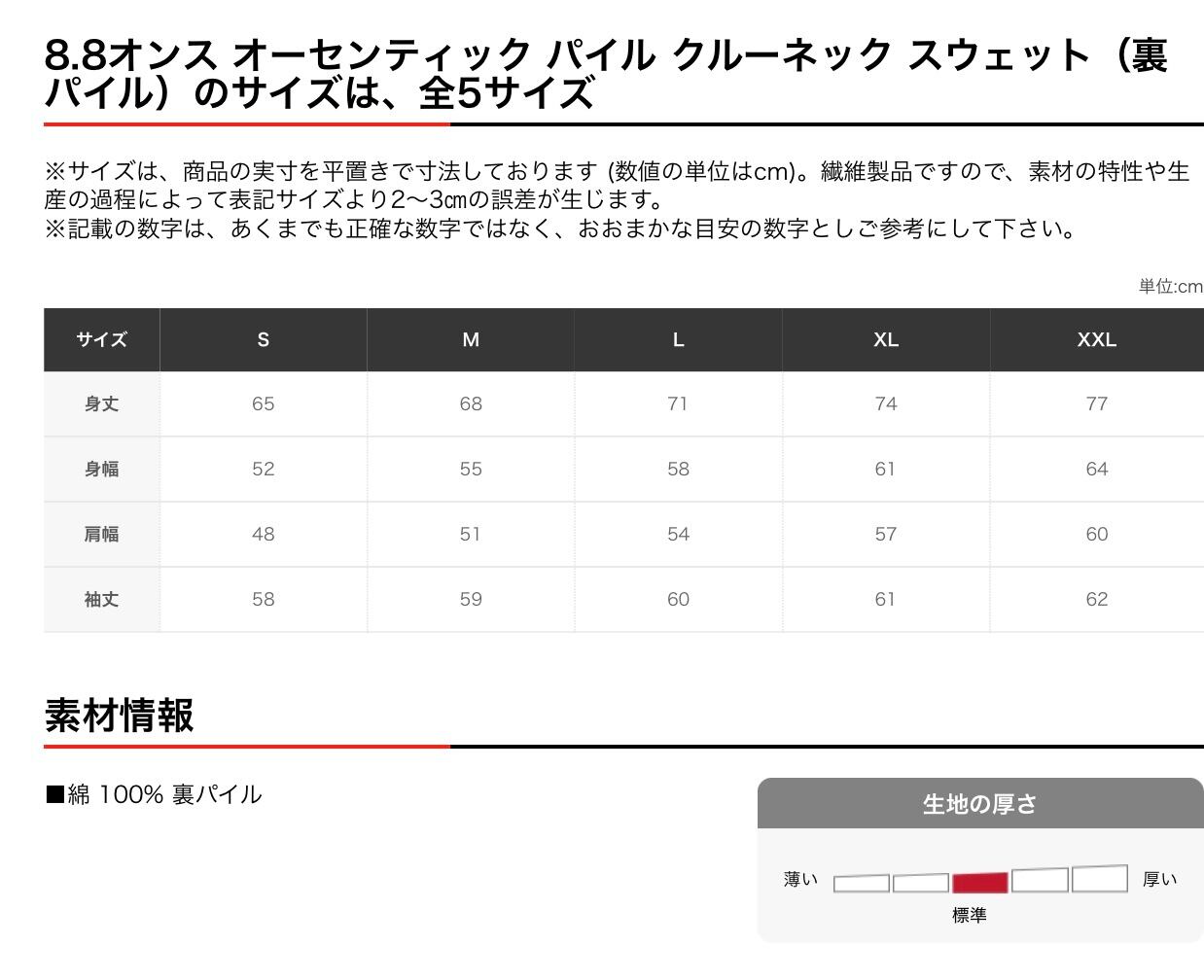Click the 身丈 value 65 for size S
The width and height of the screenshot is (1204, 980).
click(x=263, y=403)
